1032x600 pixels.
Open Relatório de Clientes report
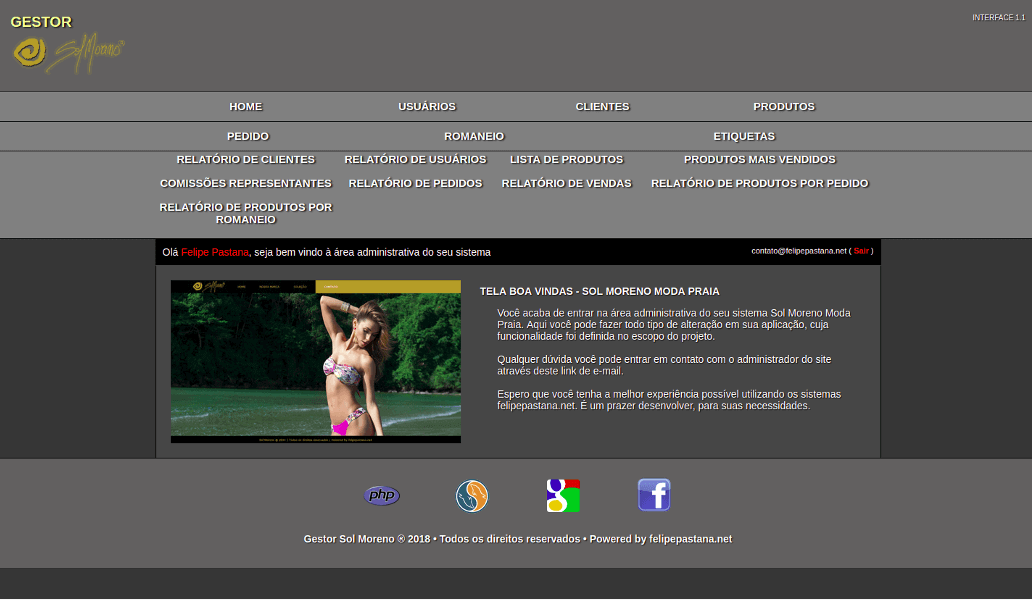(x=245, y=160)
